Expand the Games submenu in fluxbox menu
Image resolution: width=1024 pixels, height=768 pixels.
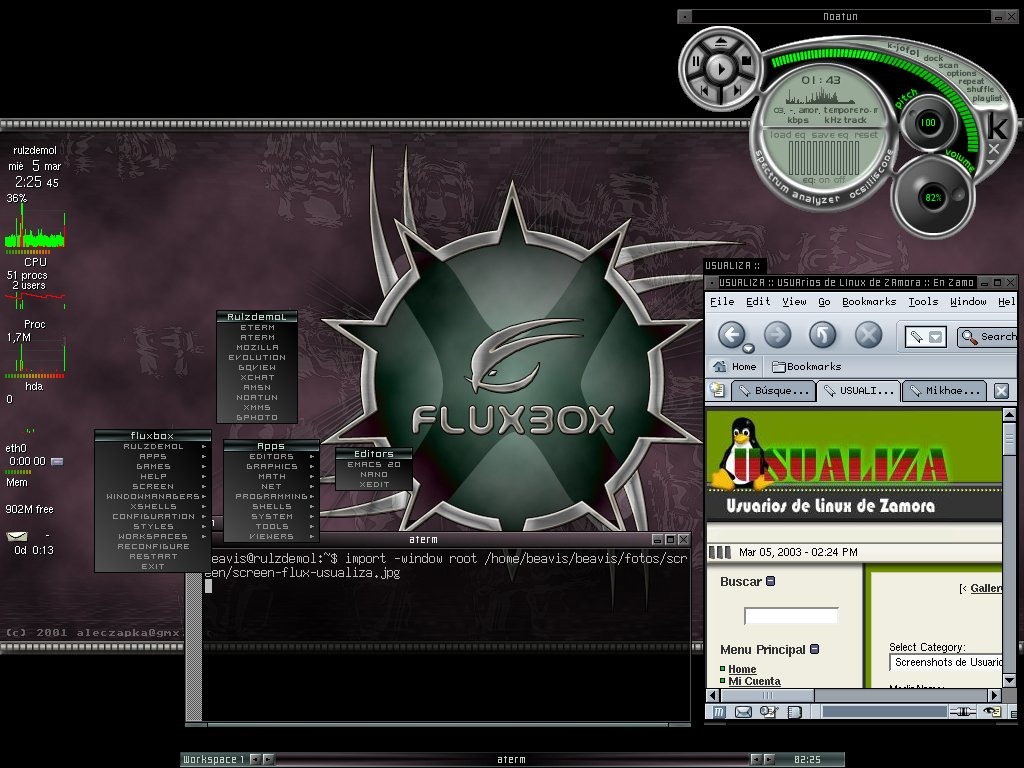point(153,466)
